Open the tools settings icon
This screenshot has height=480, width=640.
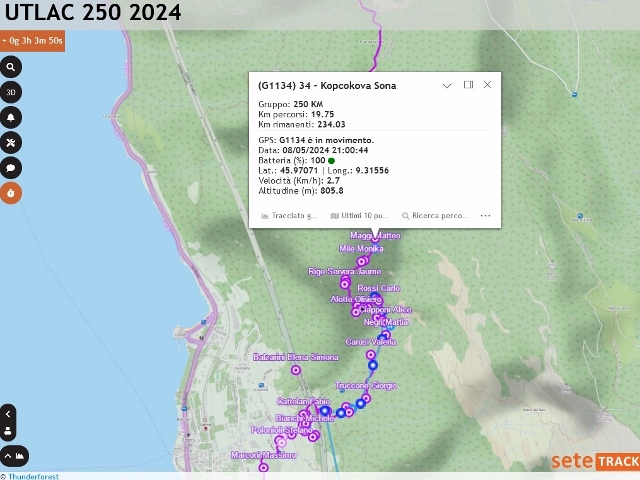[x=11, y=142]
